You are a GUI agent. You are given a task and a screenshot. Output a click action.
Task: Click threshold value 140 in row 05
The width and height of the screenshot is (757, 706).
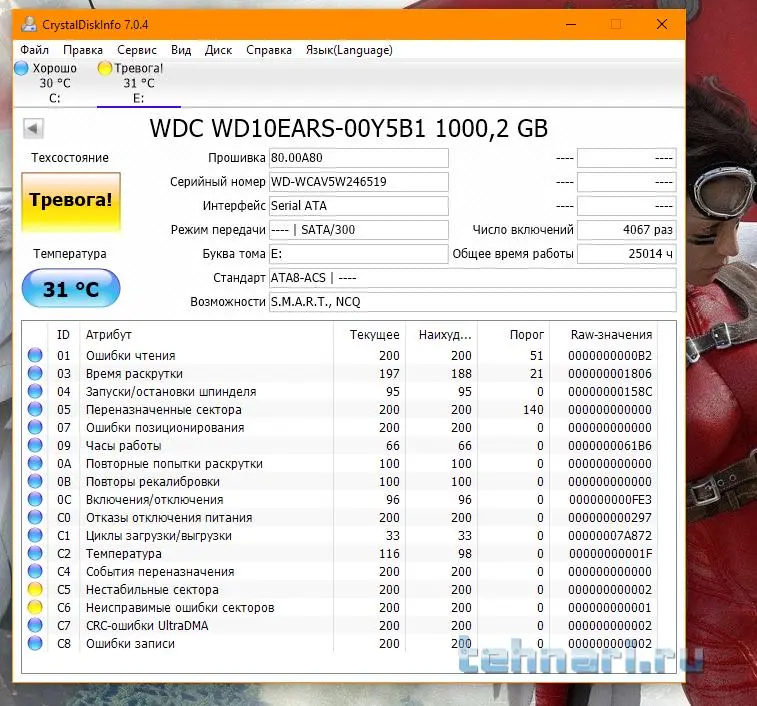point(533,409)
